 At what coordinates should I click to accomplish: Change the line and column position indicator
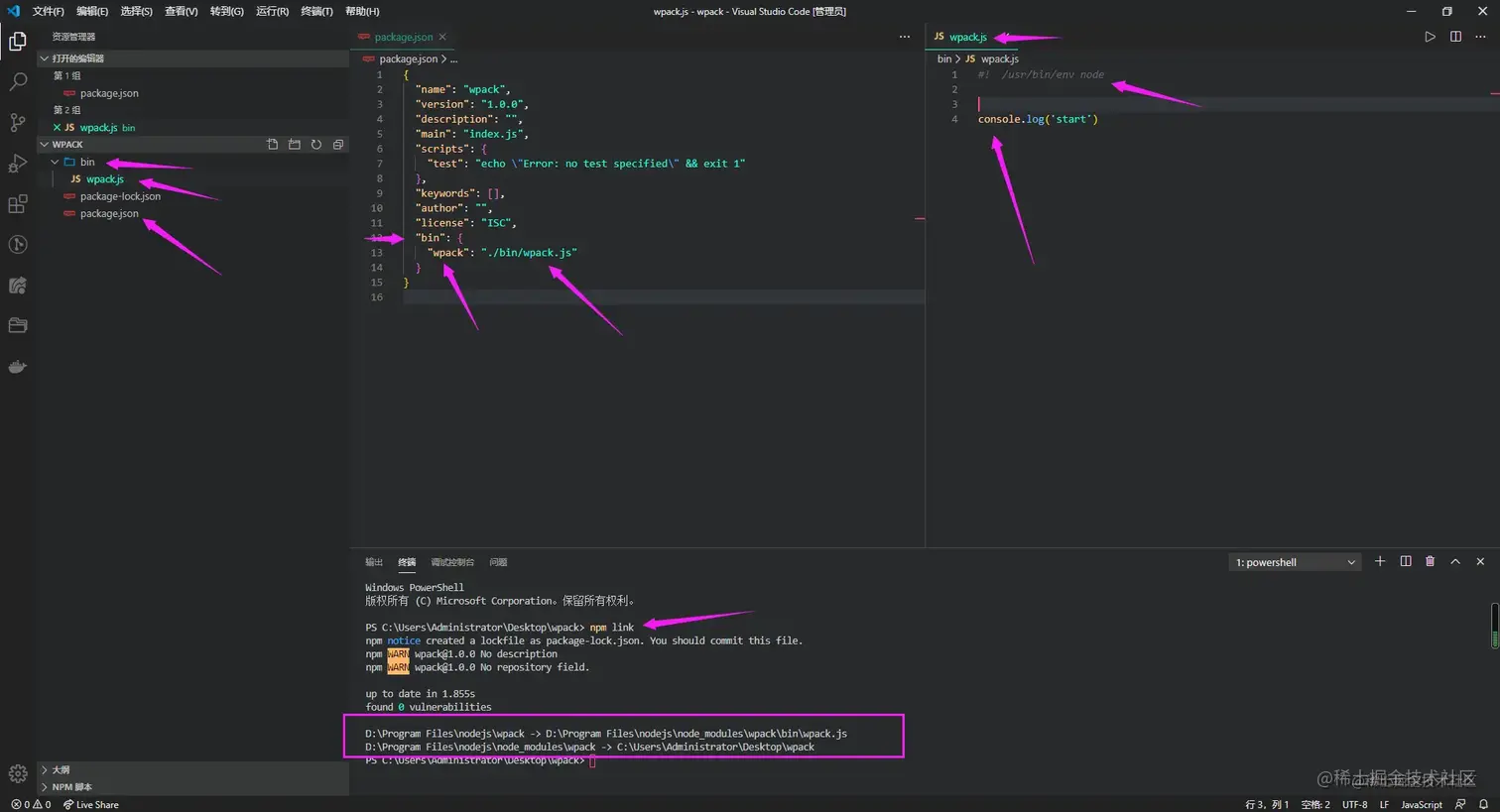[1266, 804]
